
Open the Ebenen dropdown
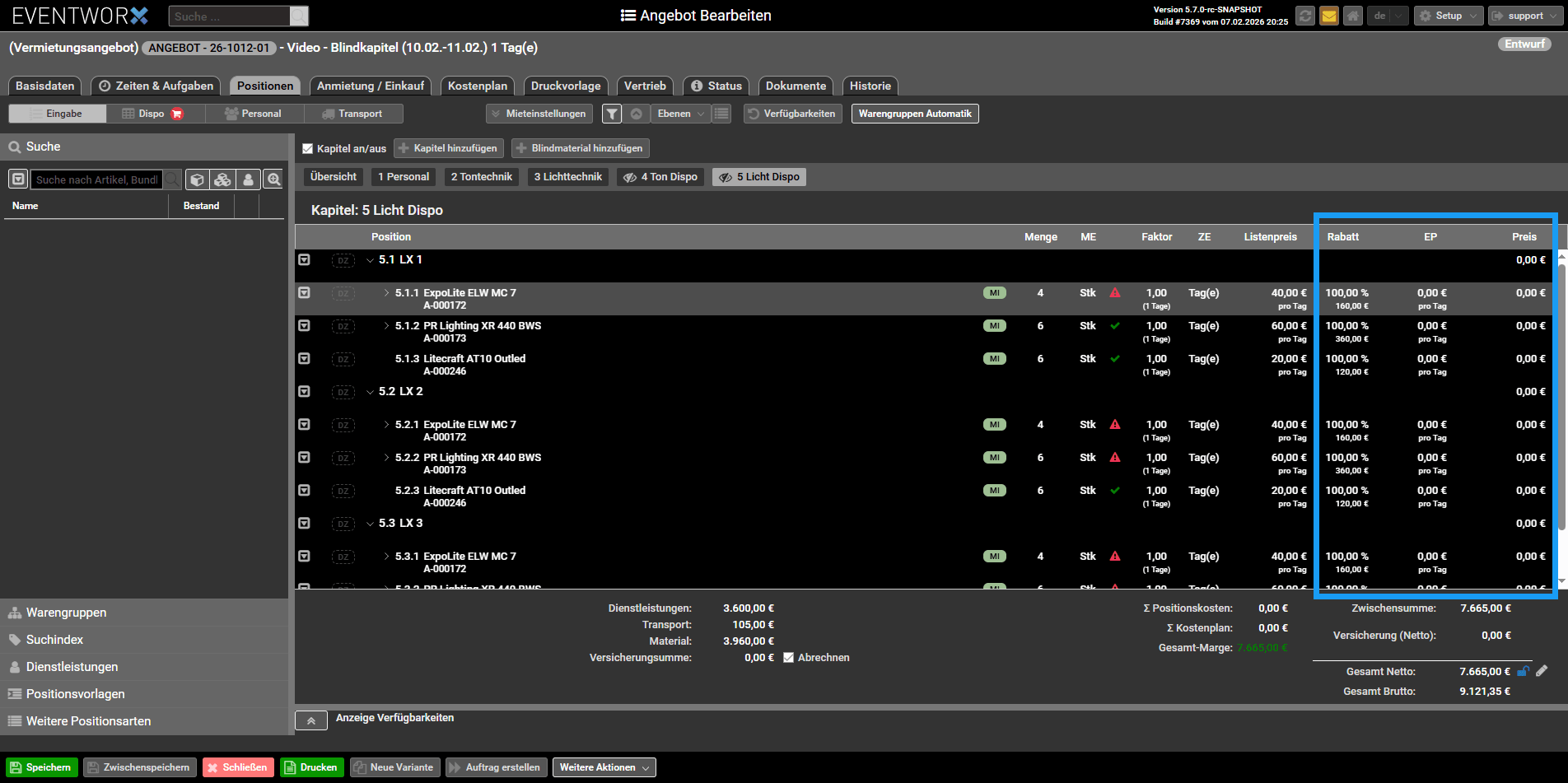click(680, 114)
